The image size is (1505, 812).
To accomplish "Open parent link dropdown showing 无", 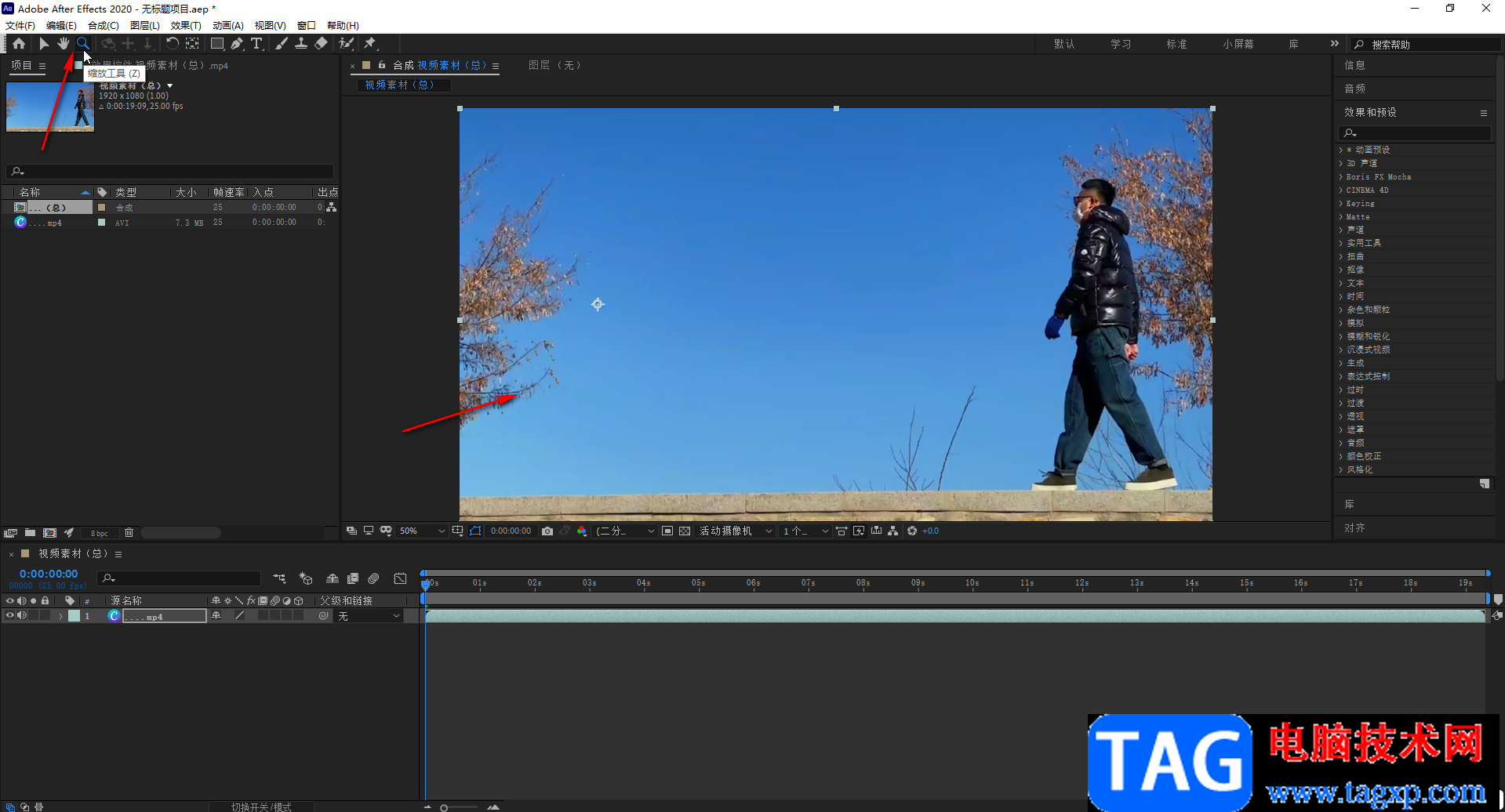I will tap(369, 616).
